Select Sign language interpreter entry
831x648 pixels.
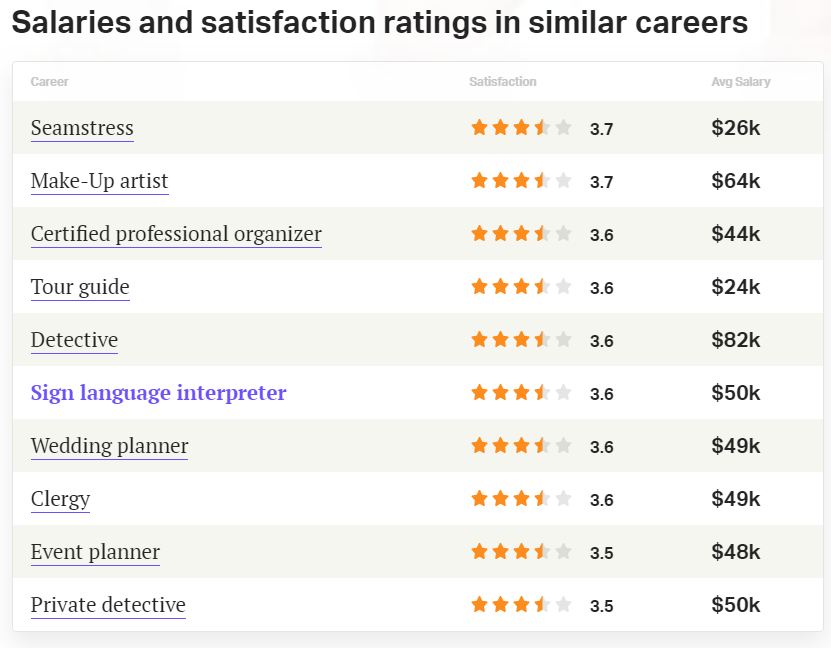click(158, 393)
